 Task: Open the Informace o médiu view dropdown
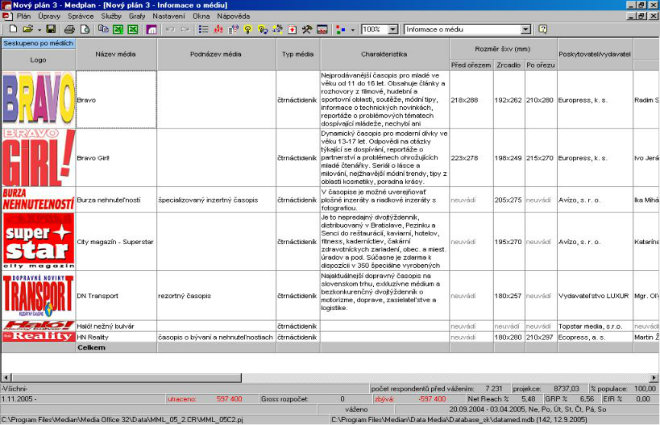[526, 29]
